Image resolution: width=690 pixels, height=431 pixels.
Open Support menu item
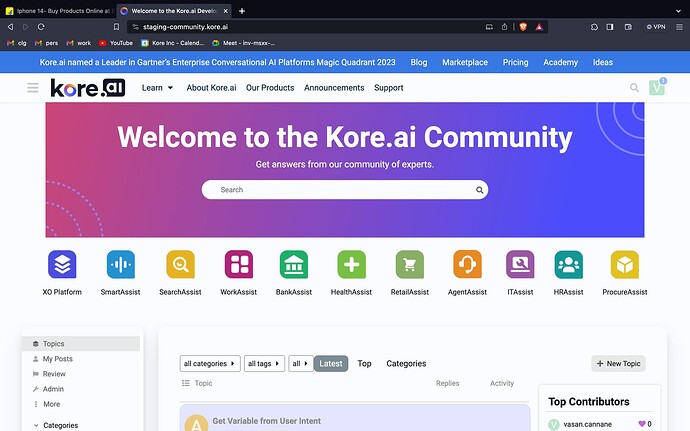(389, 88)
